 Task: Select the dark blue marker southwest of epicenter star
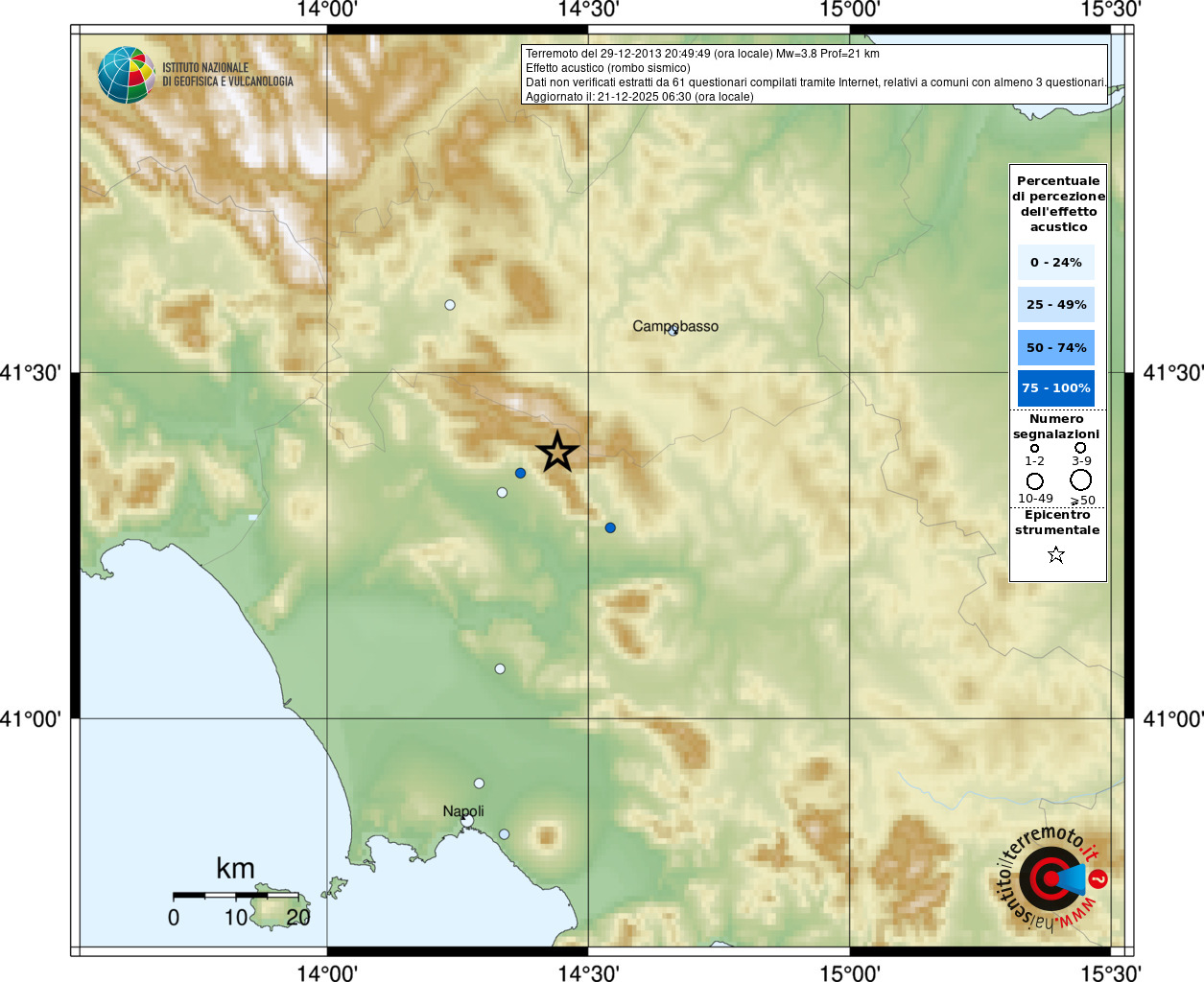(520, 473)
